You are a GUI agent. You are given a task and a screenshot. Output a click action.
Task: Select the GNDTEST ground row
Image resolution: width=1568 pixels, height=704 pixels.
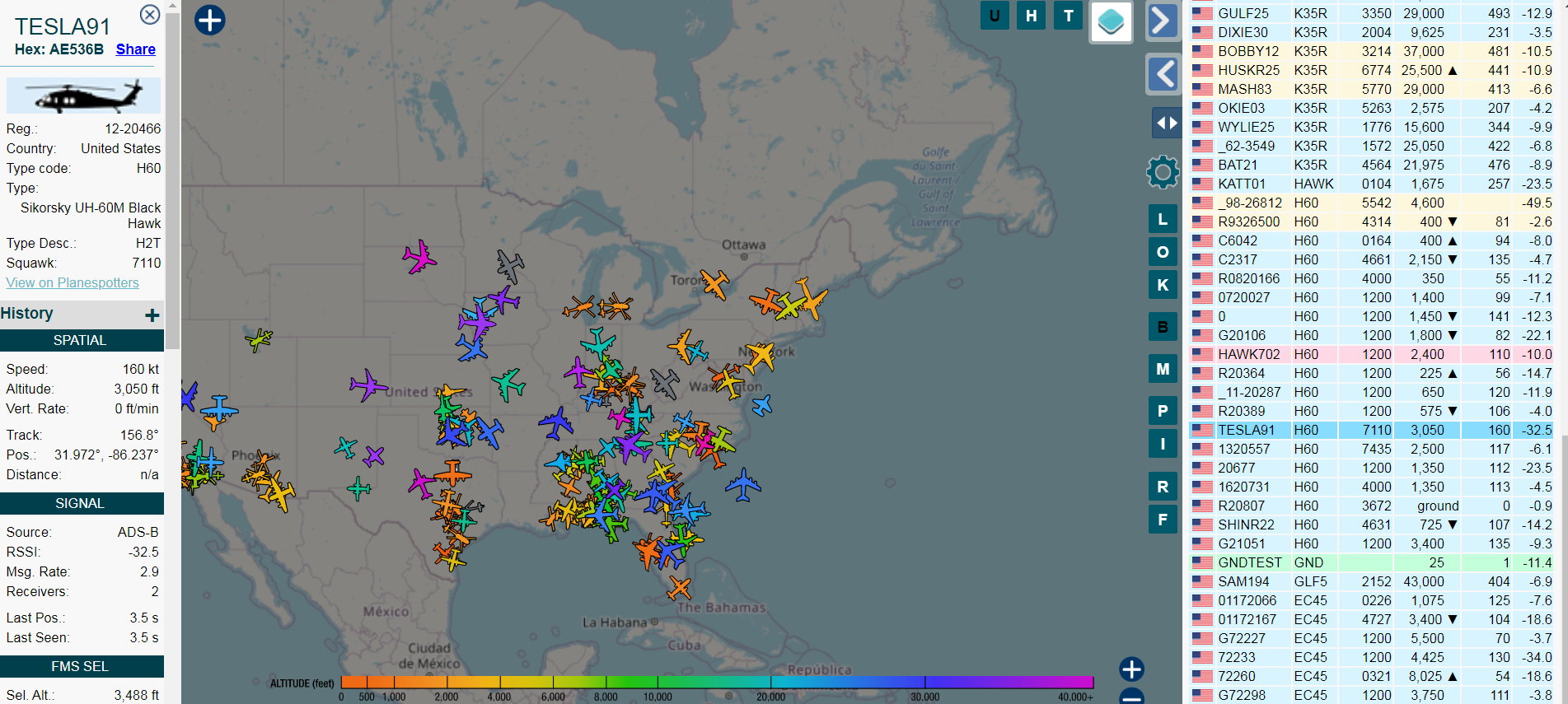click(x=1371, y=562)
